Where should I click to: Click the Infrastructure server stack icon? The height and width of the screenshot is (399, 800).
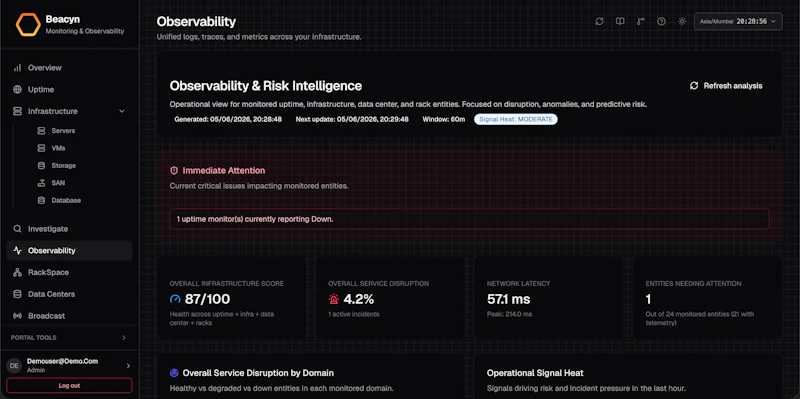17,111
